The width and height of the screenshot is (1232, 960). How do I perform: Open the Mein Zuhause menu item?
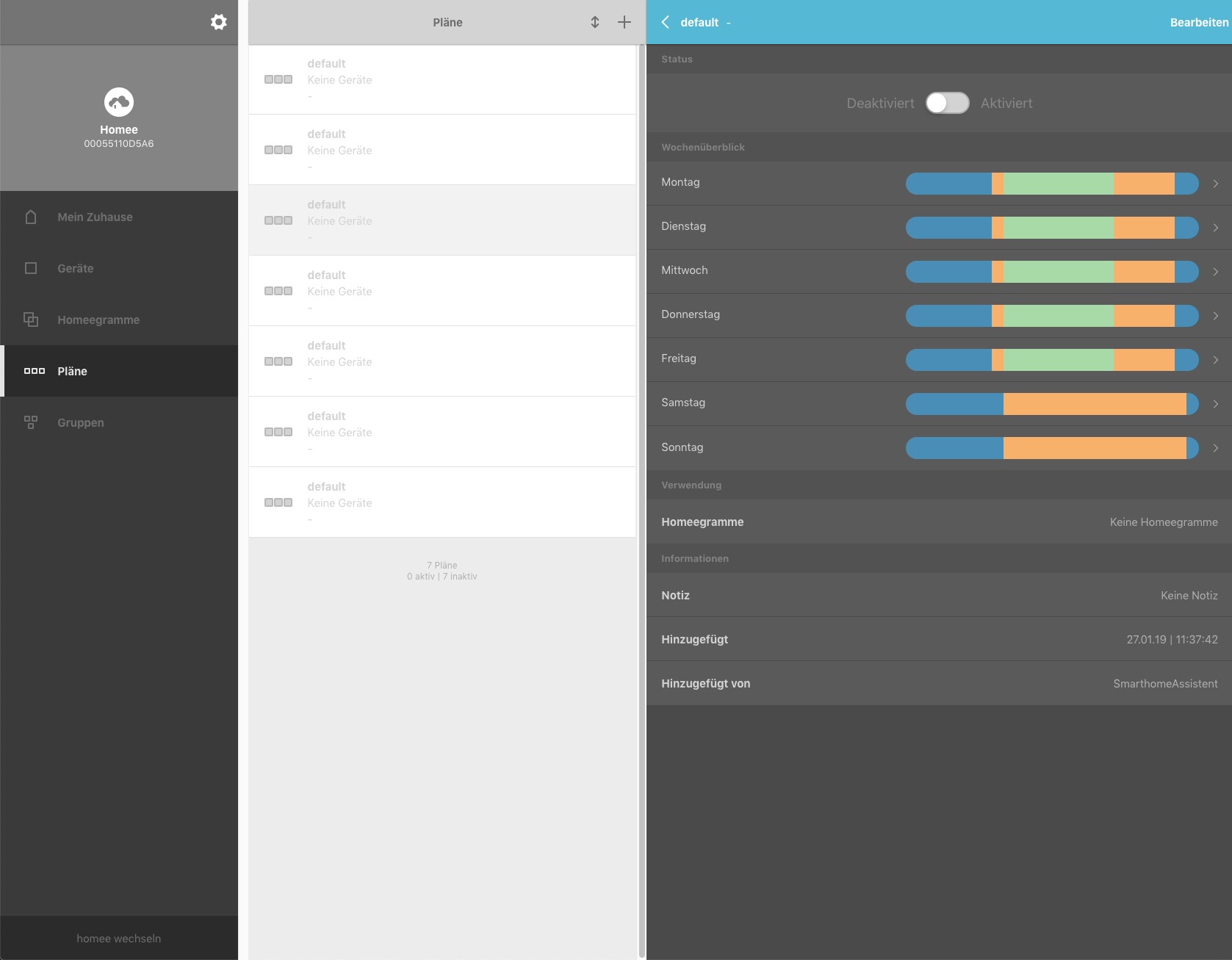click(95, 217)
